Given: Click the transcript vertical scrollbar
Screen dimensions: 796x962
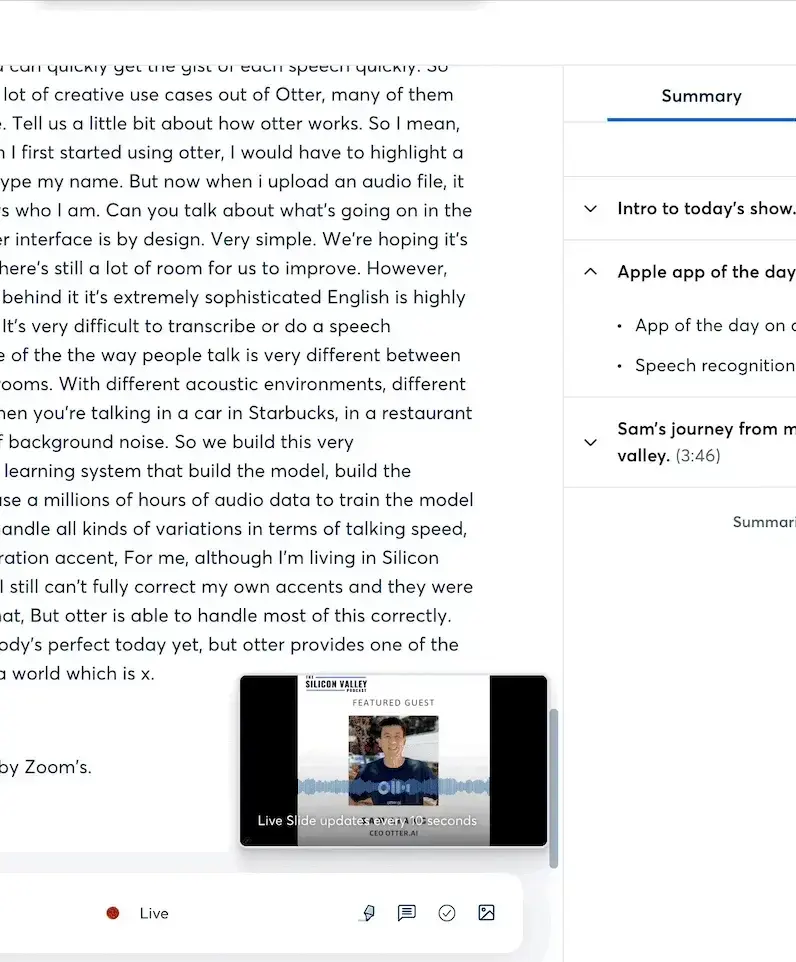Looking at the screenshot, I should coord(554,788).
